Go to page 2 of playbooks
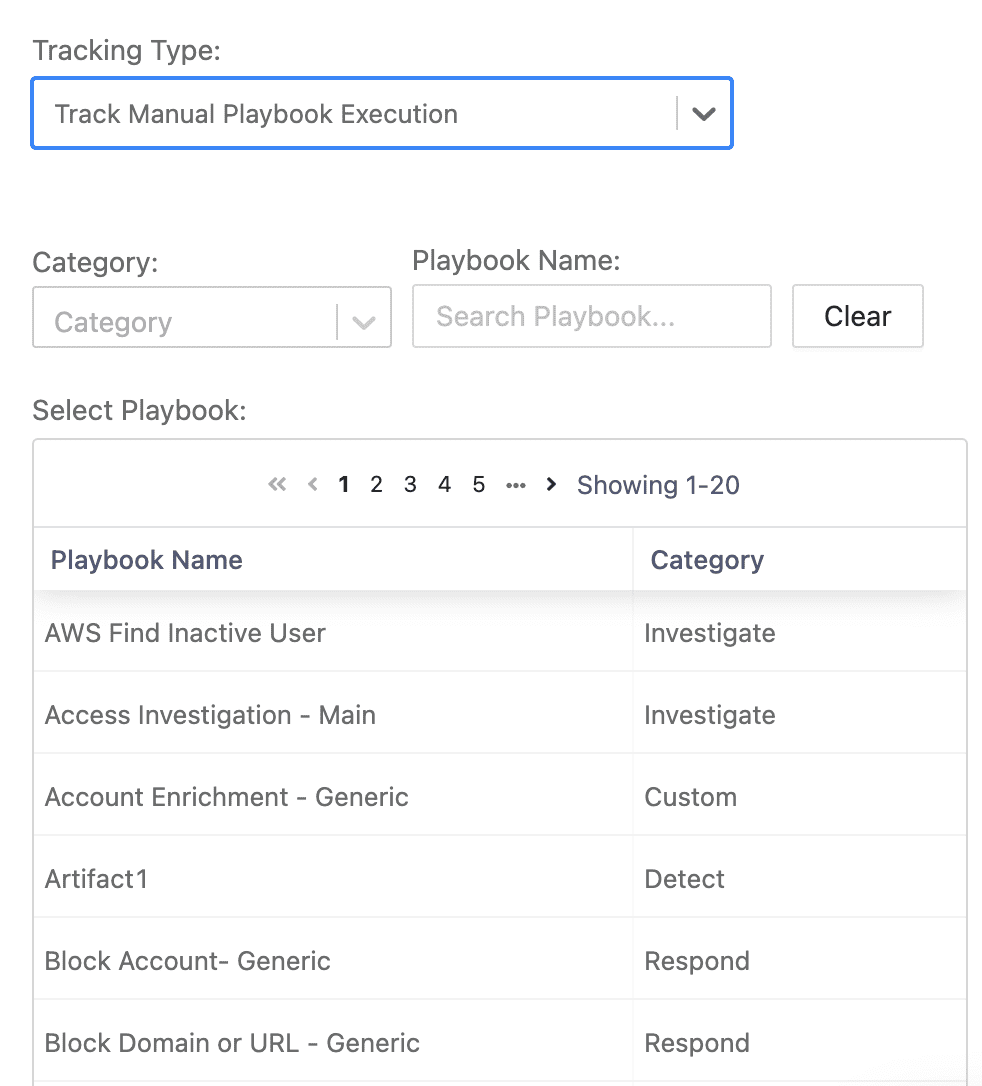 click(x=376, y=484)
